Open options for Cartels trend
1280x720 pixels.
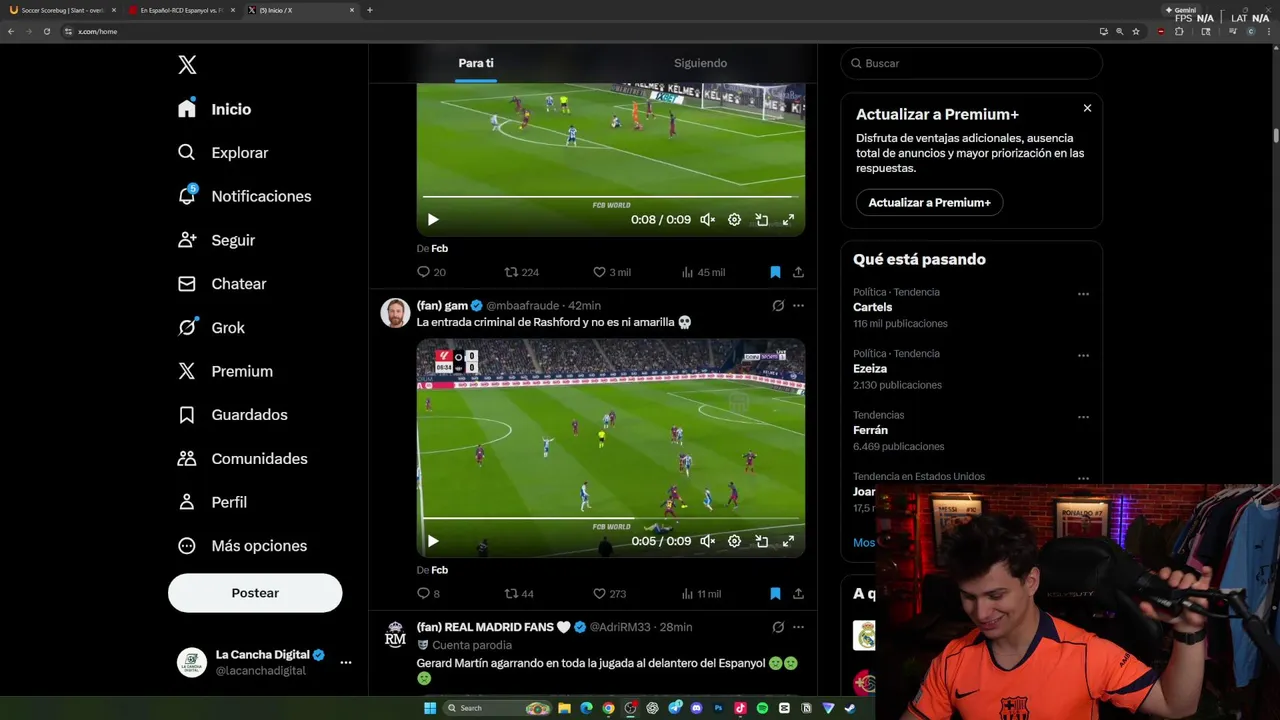tap(1083, 294)
